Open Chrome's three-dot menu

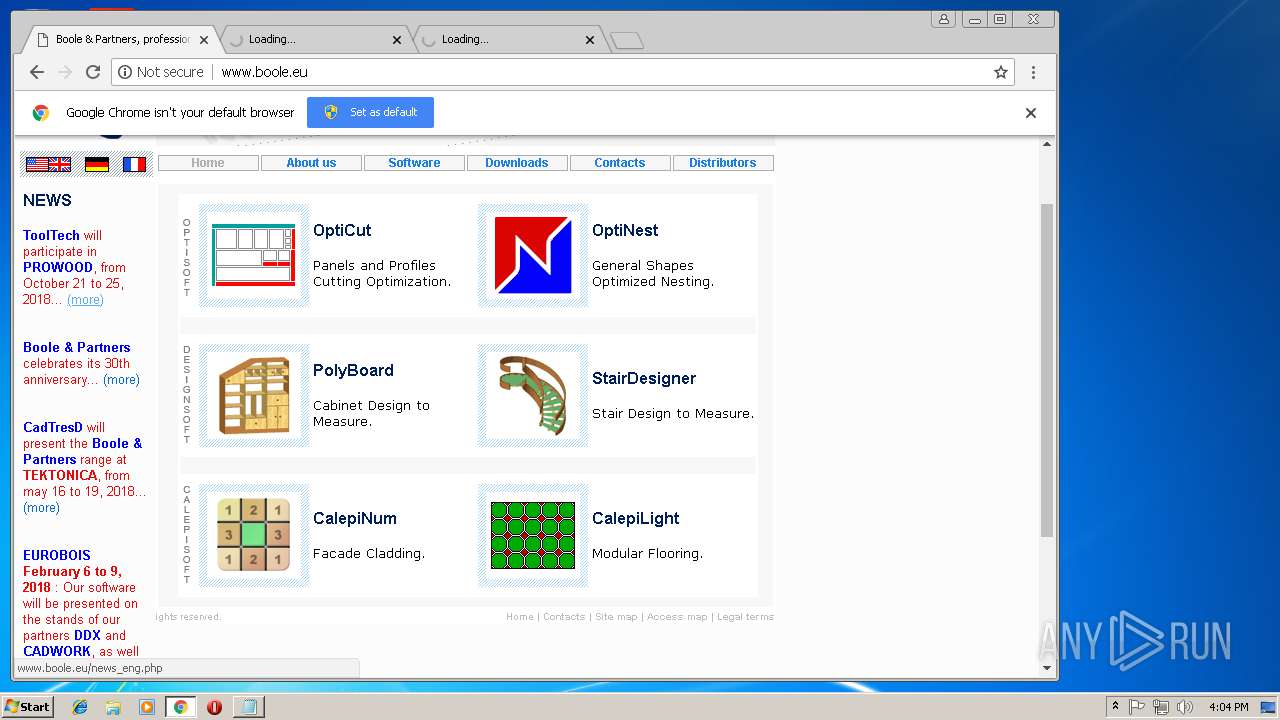1033,72
